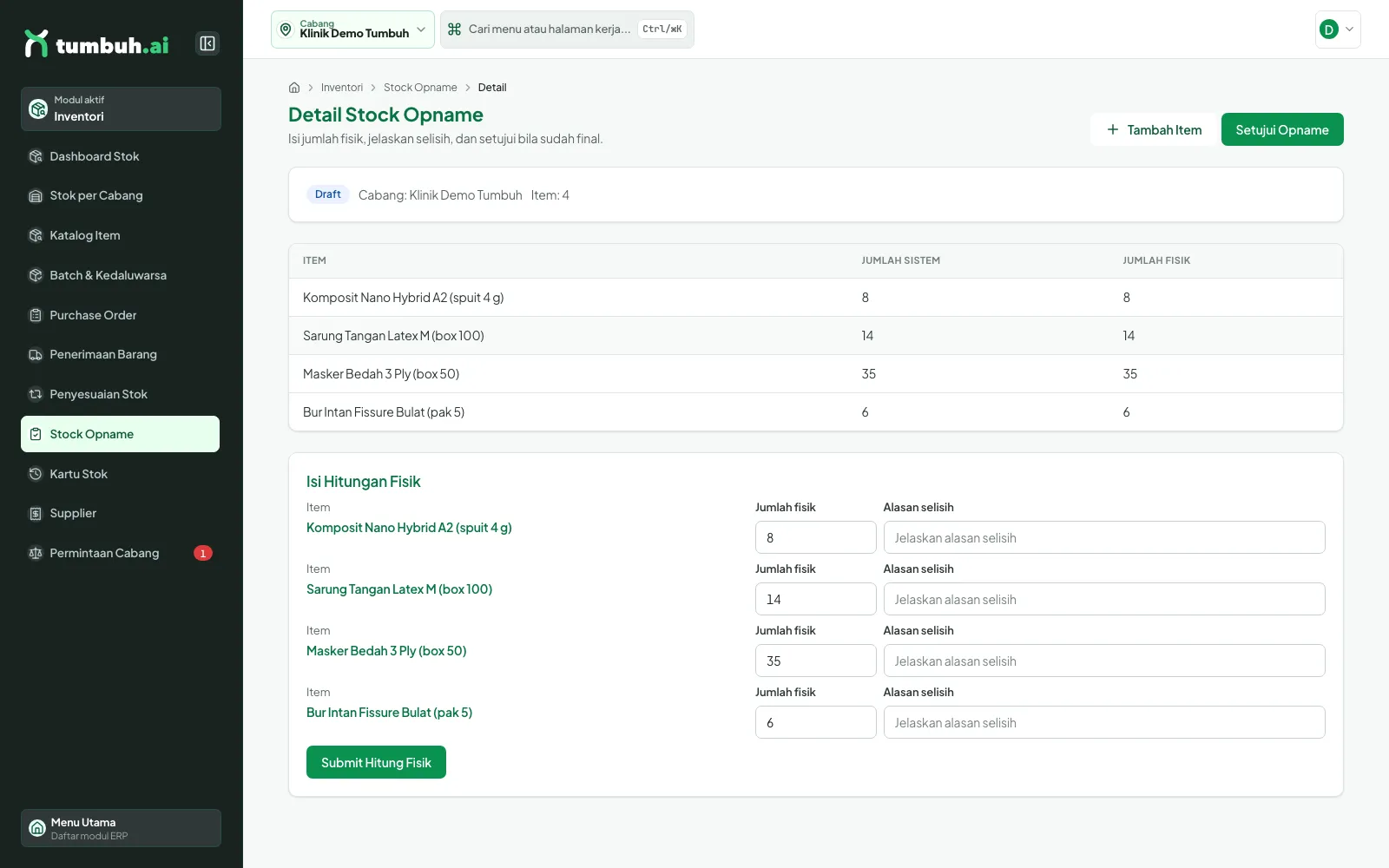Follow the Inventori breadcrumb link
The height and width of the screenshot is (868, 1389).
click(x=342, y=88)
